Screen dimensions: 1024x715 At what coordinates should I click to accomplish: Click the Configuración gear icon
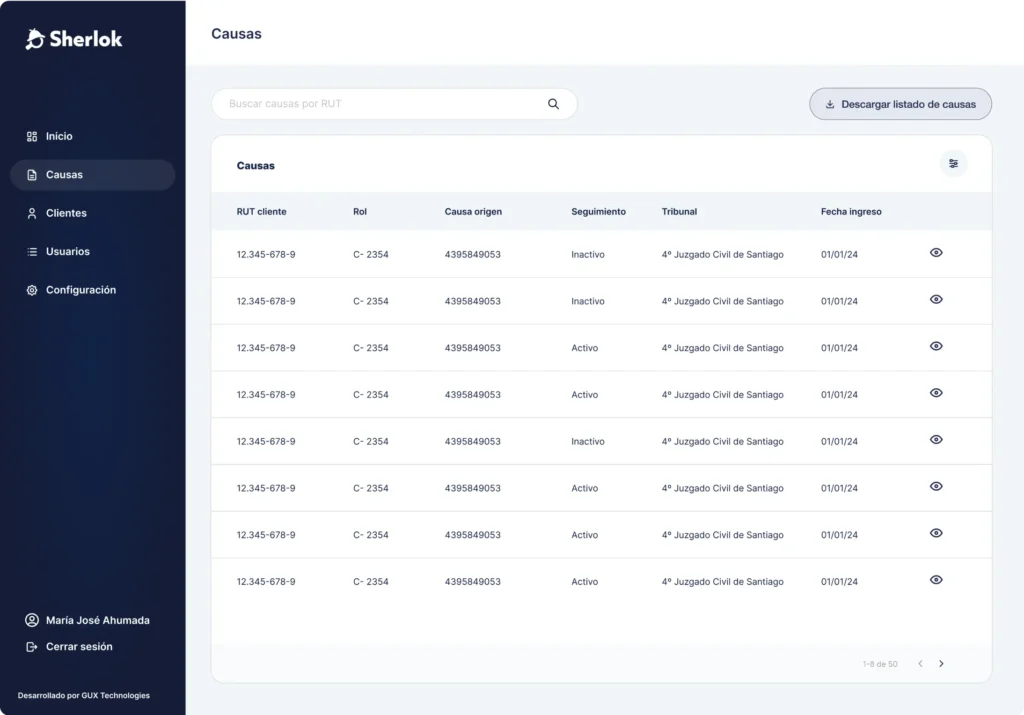[32, 290]
